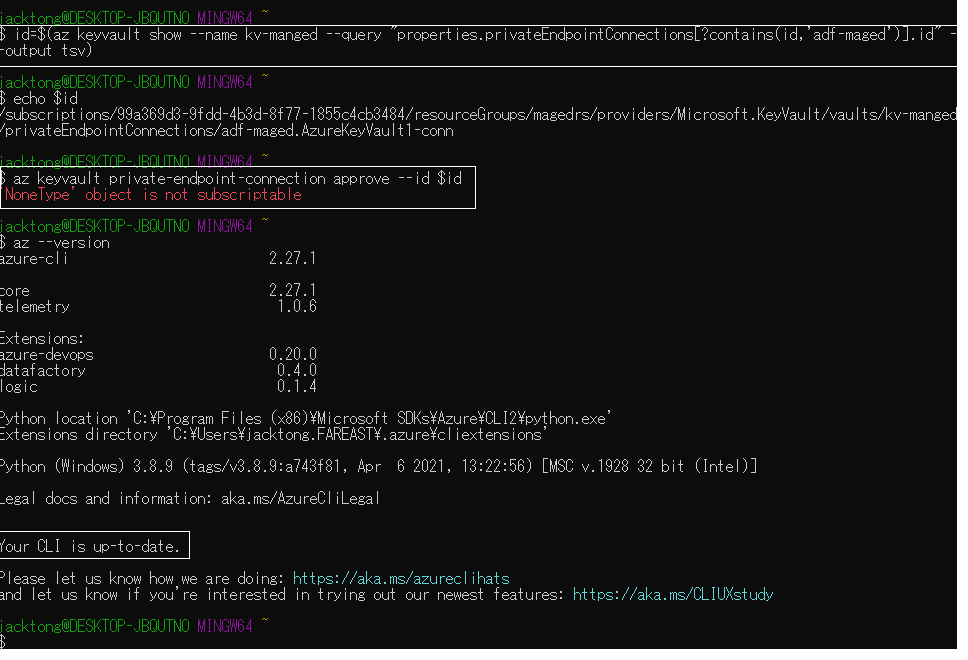Select the /subscriptions resource ID output line
Image resolution: width=968 pixels, height=660 pixels.
tap(400, 115)
